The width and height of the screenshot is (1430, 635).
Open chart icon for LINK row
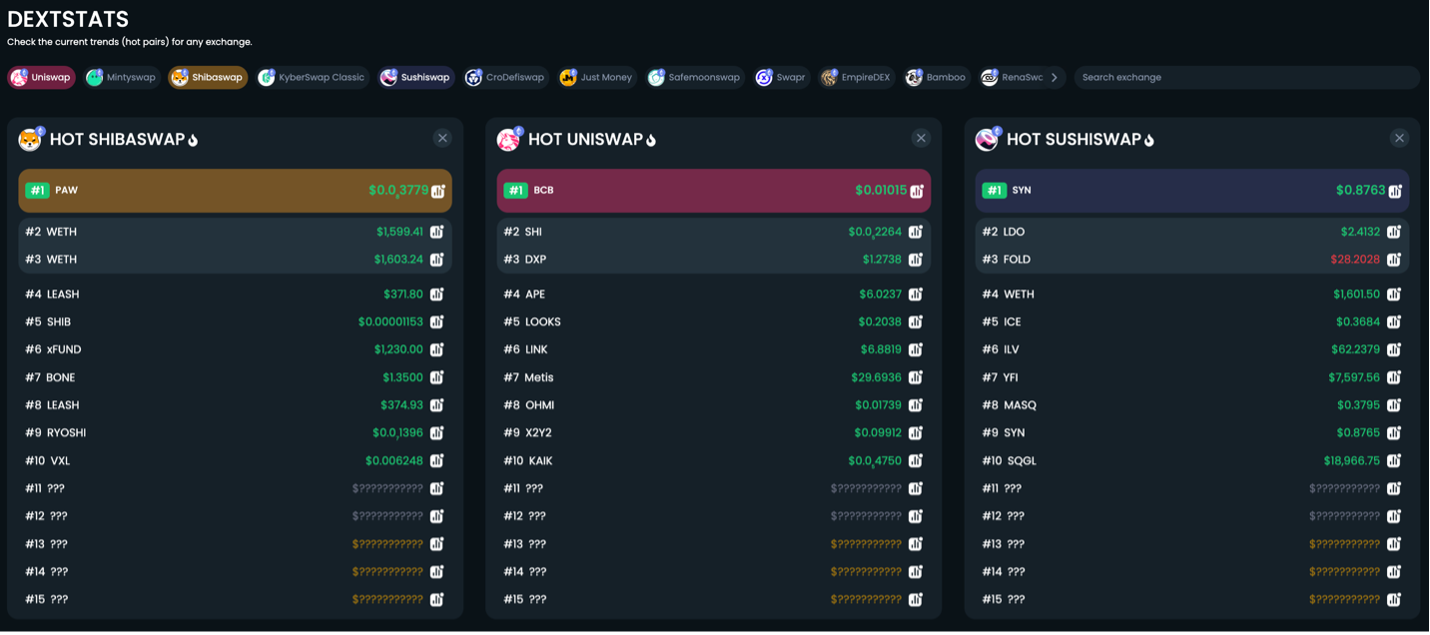(x=915, y=350)
